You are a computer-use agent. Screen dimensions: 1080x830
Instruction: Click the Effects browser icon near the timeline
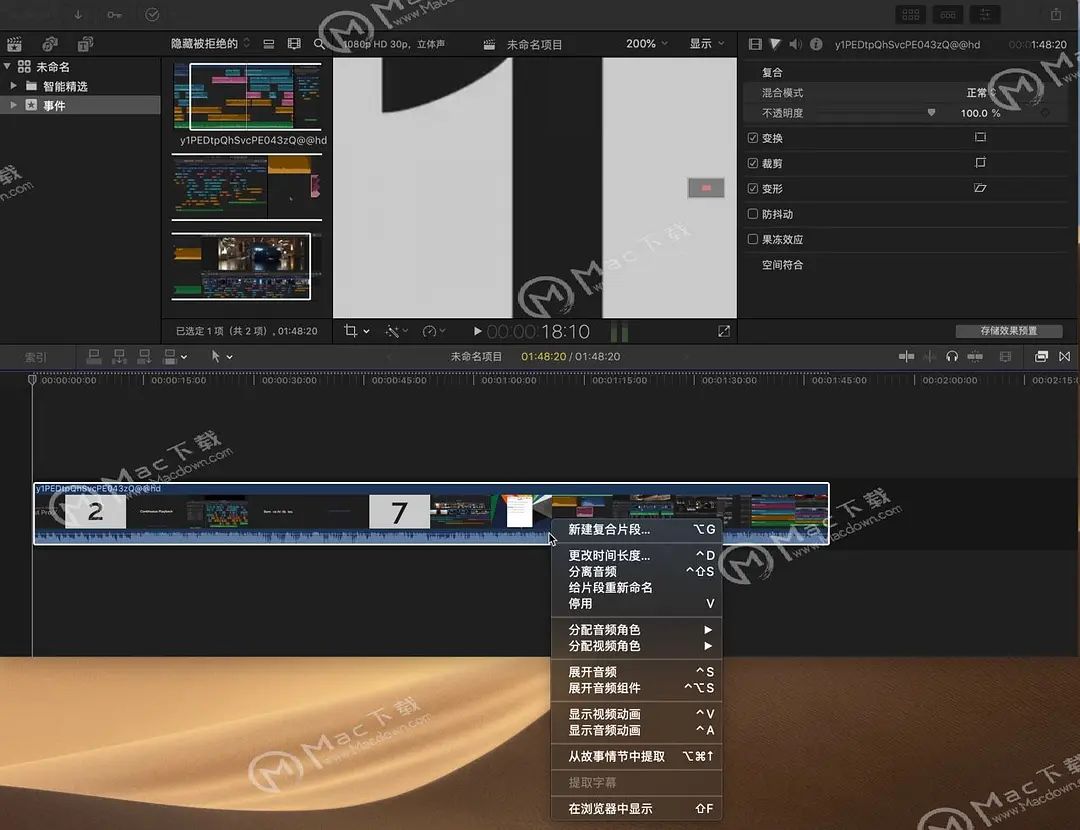click(1040, 356)
